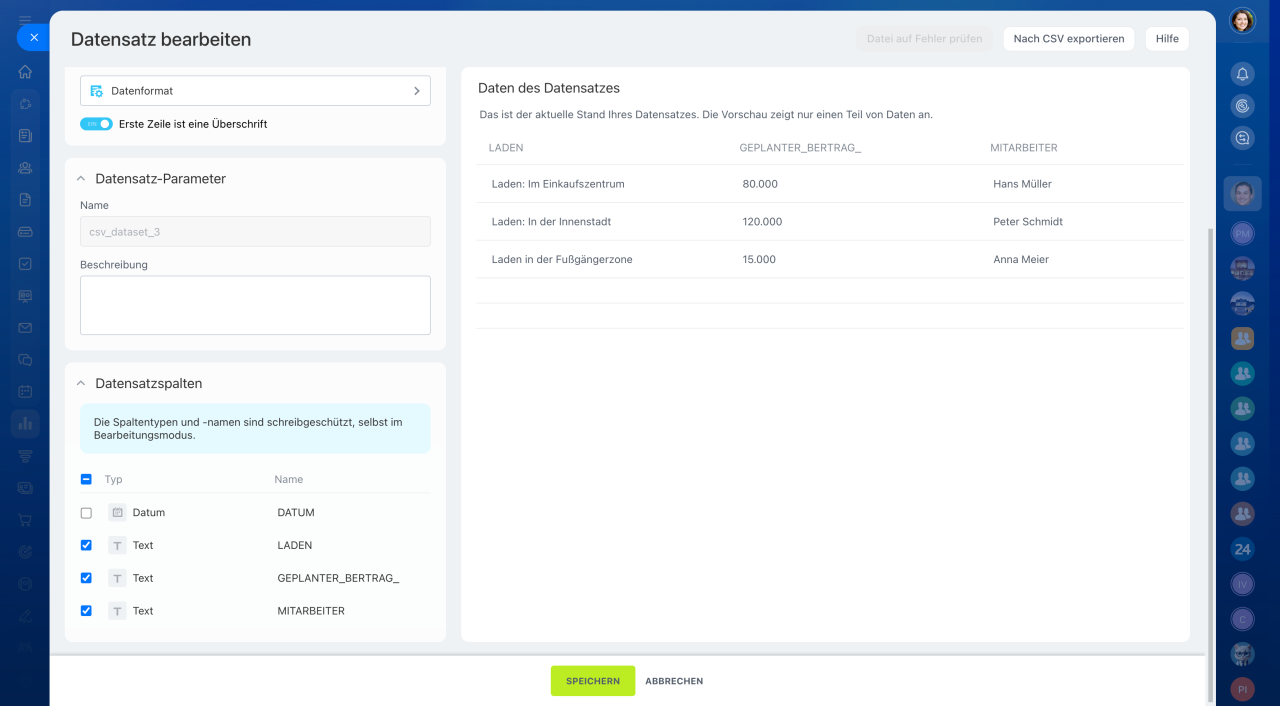Click the search chat icon in right panel
1280x706 pixels.
click(x=1242, y=138)
